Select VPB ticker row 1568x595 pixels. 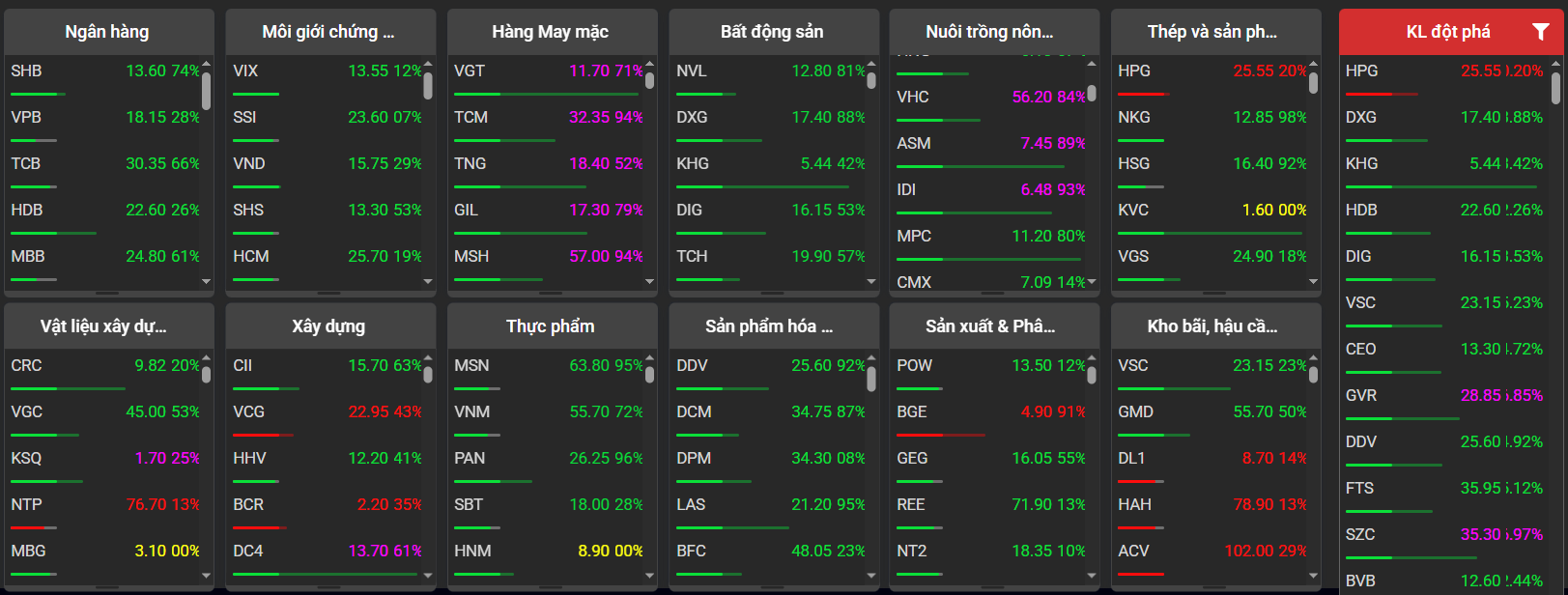coord(103,124)
